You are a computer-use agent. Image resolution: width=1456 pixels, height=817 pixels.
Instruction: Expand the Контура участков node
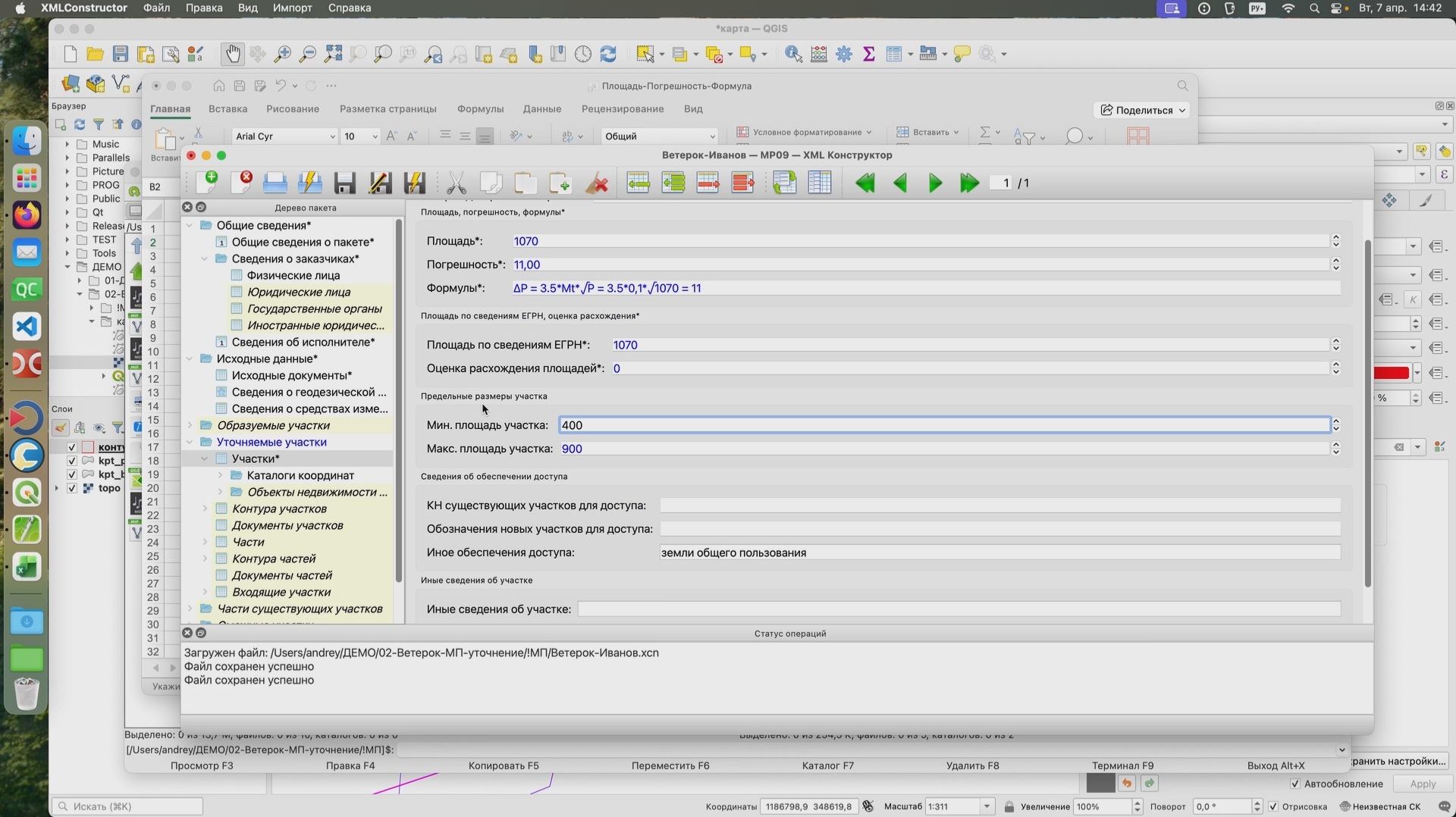point(205,509)
